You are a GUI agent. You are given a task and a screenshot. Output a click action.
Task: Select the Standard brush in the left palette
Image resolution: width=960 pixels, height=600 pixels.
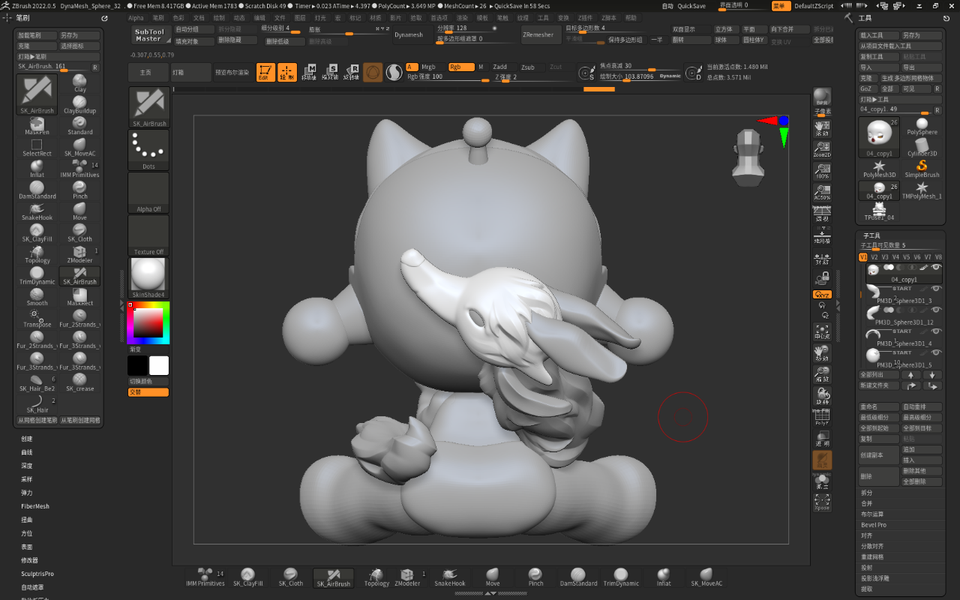pyautogui.click(x=80, y=126)
